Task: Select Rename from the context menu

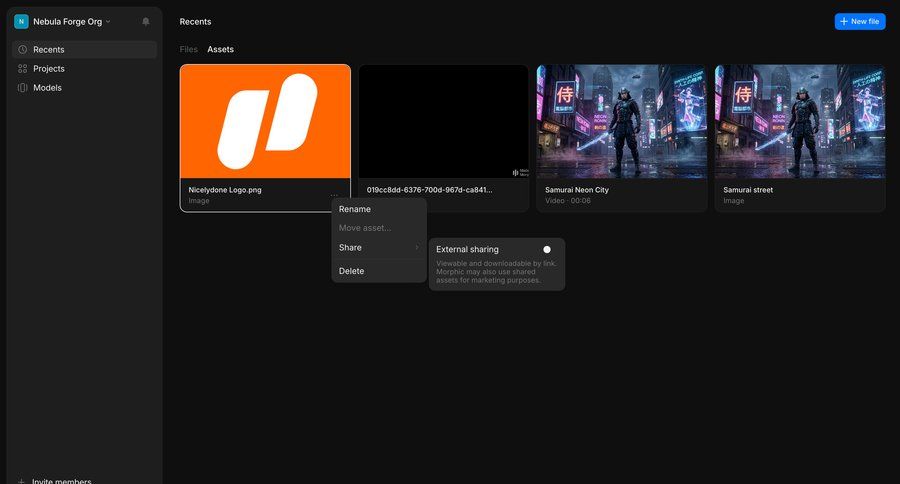Action: tap(355, 209)
